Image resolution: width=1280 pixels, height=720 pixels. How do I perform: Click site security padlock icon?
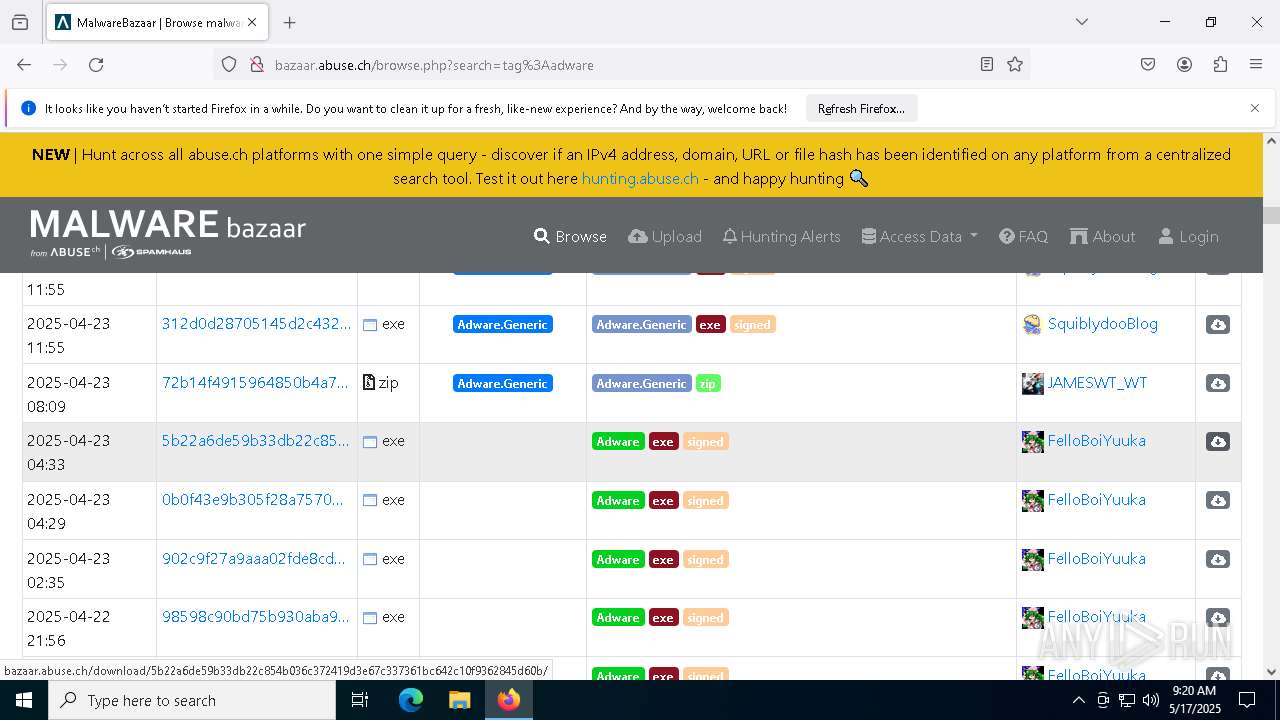(256, 64)
